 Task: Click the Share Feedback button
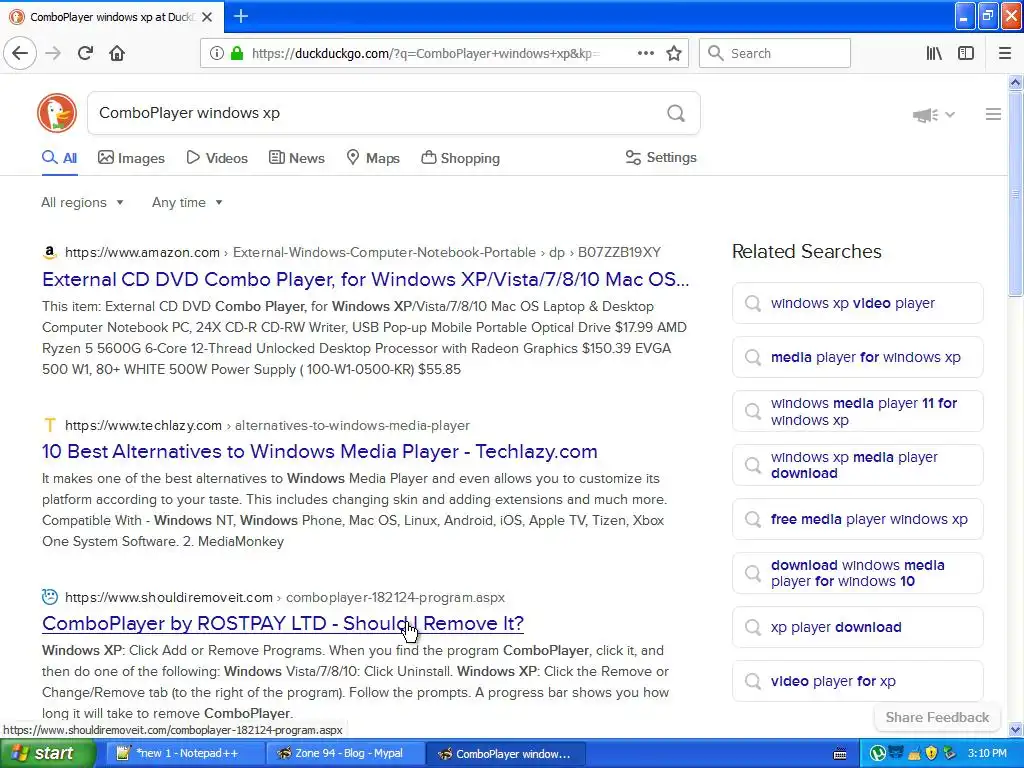pos(937,717)
